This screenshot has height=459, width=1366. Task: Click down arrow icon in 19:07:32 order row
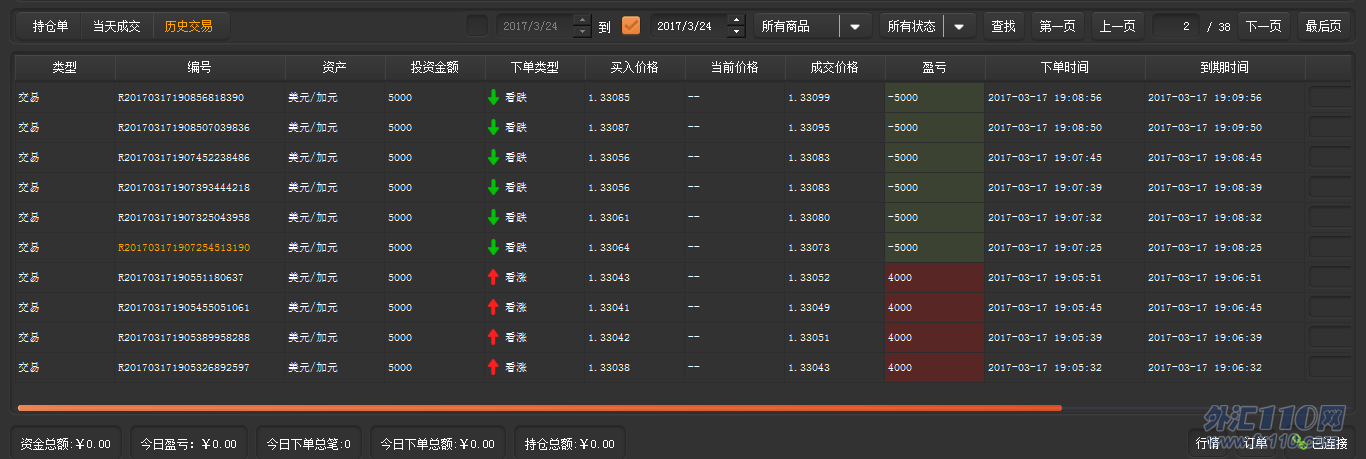493,217
